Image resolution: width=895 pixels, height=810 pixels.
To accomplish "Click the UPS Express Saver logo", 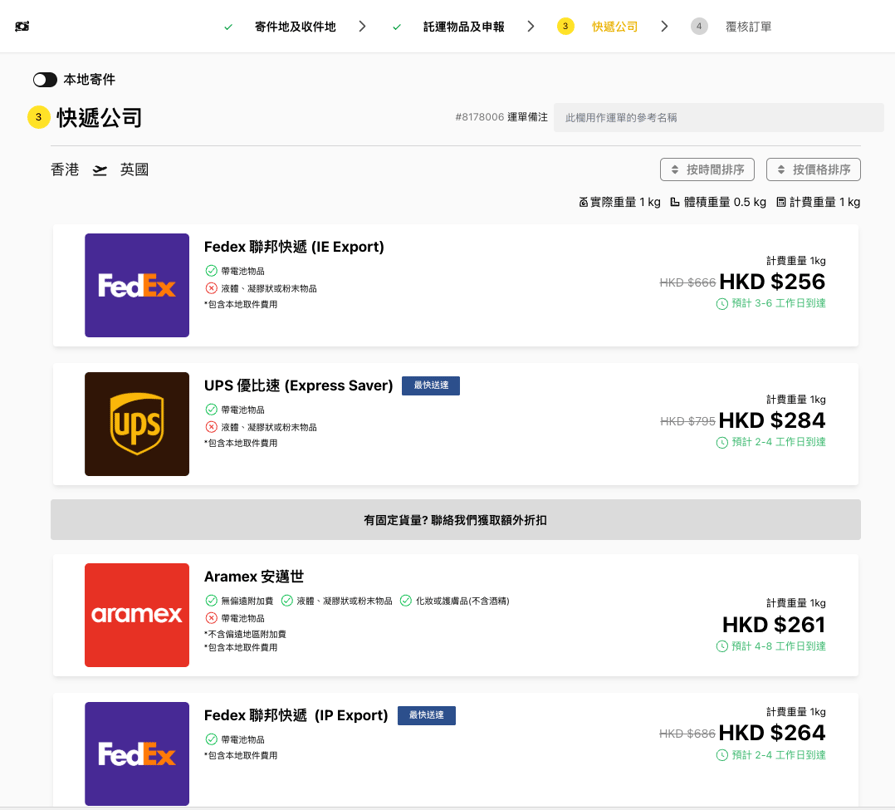I will [x=137, y=424].
